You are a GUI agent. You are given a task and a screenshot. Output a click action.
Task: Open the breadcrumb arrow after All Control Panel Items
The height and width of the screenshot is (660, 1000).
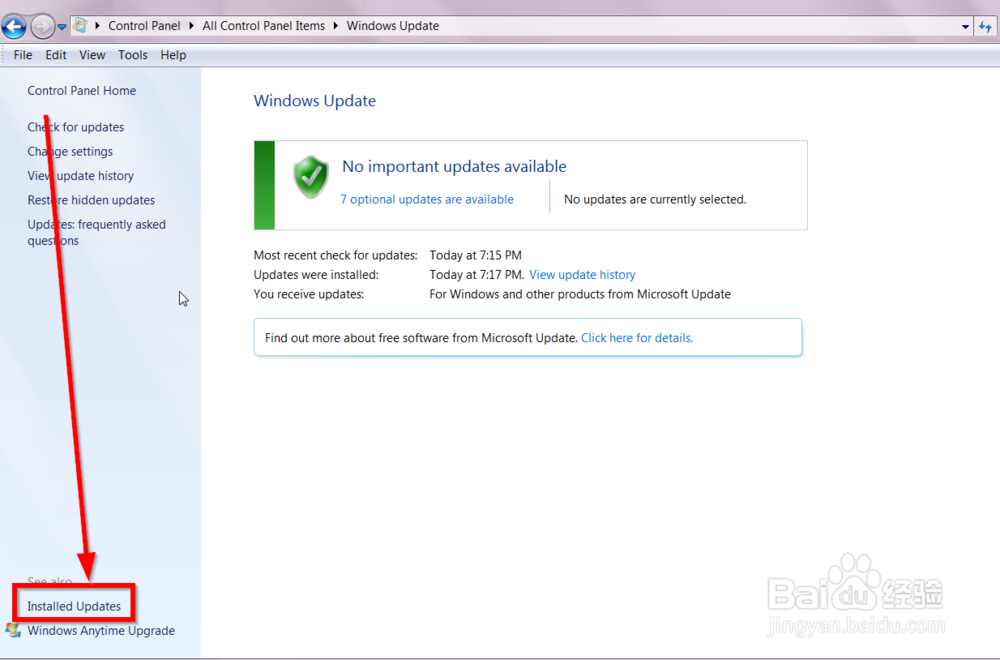338,26
